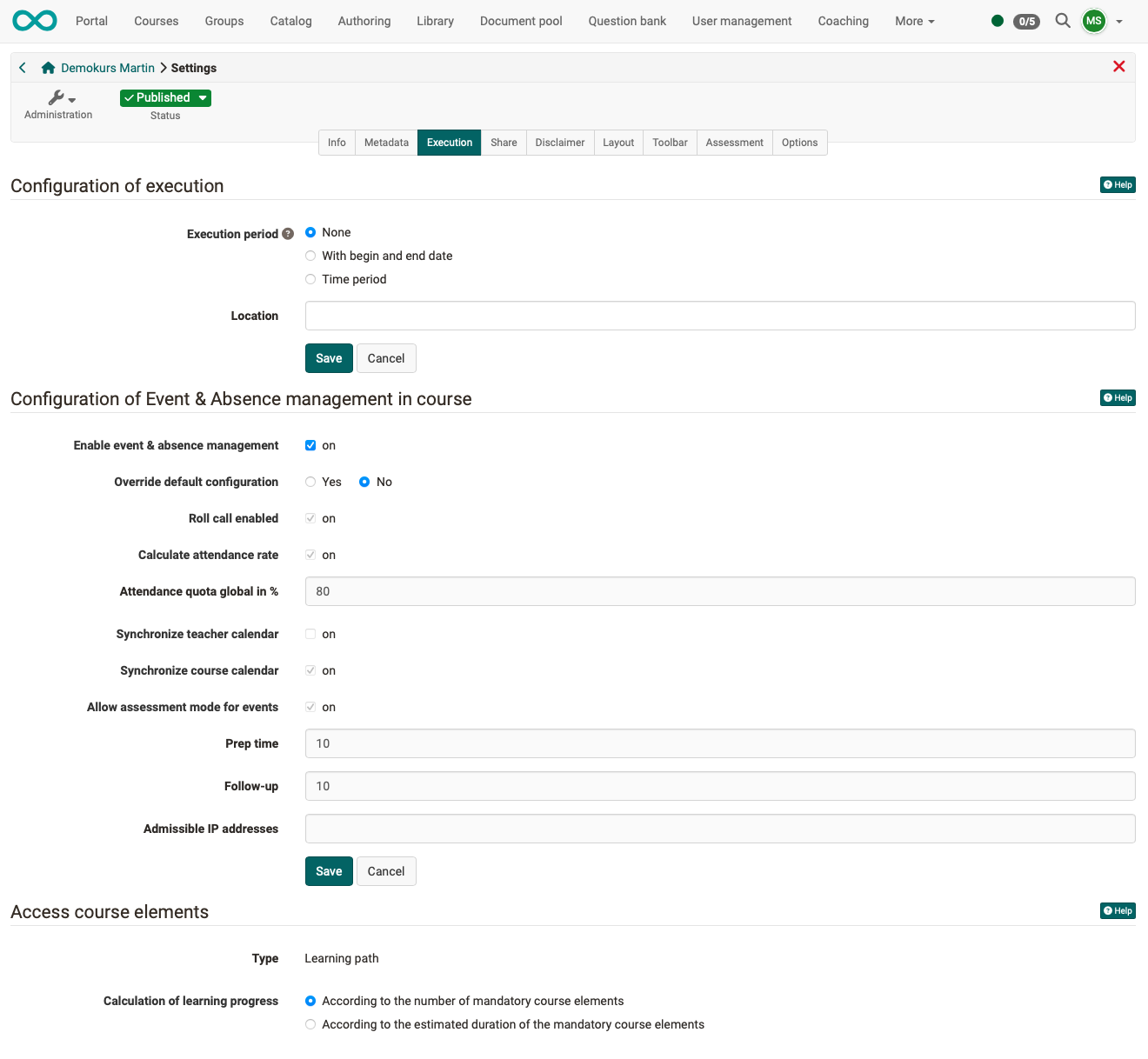Select 'With begin and end date' option
1148x1059 pixels.
click(310, 256)
